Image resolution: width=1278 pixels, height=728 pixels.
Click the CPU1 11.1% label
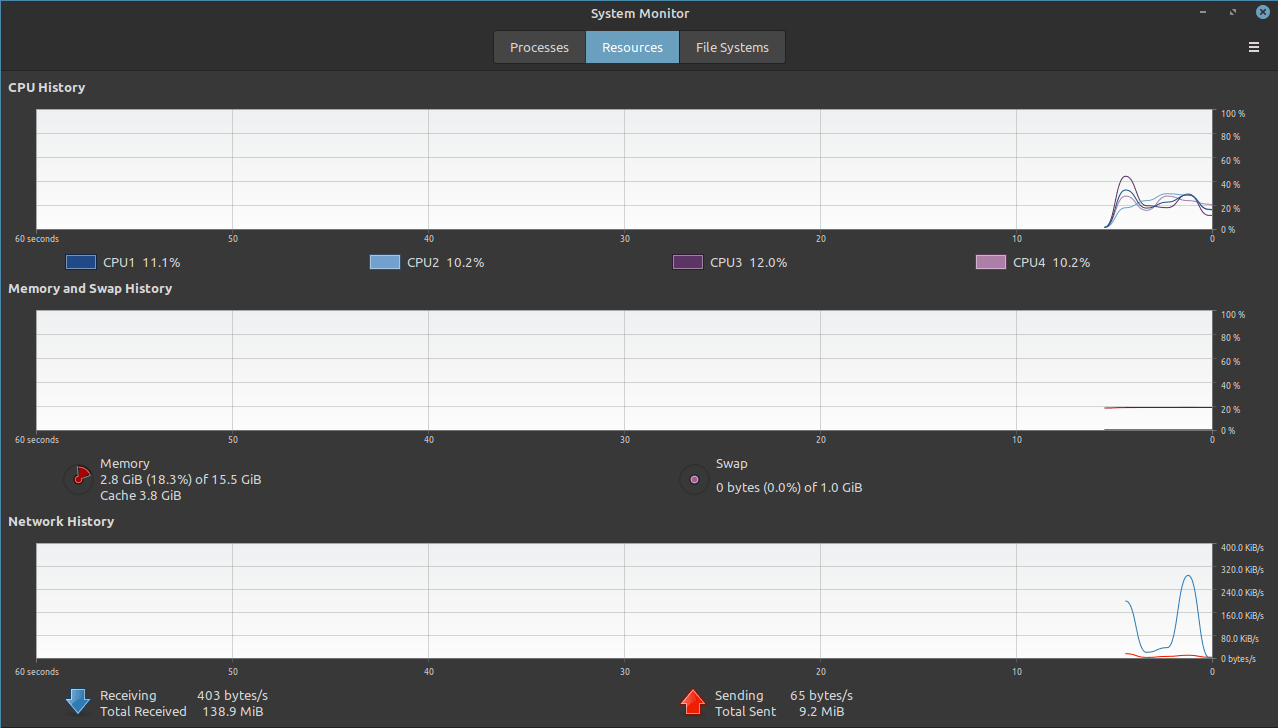click(142, 262)
